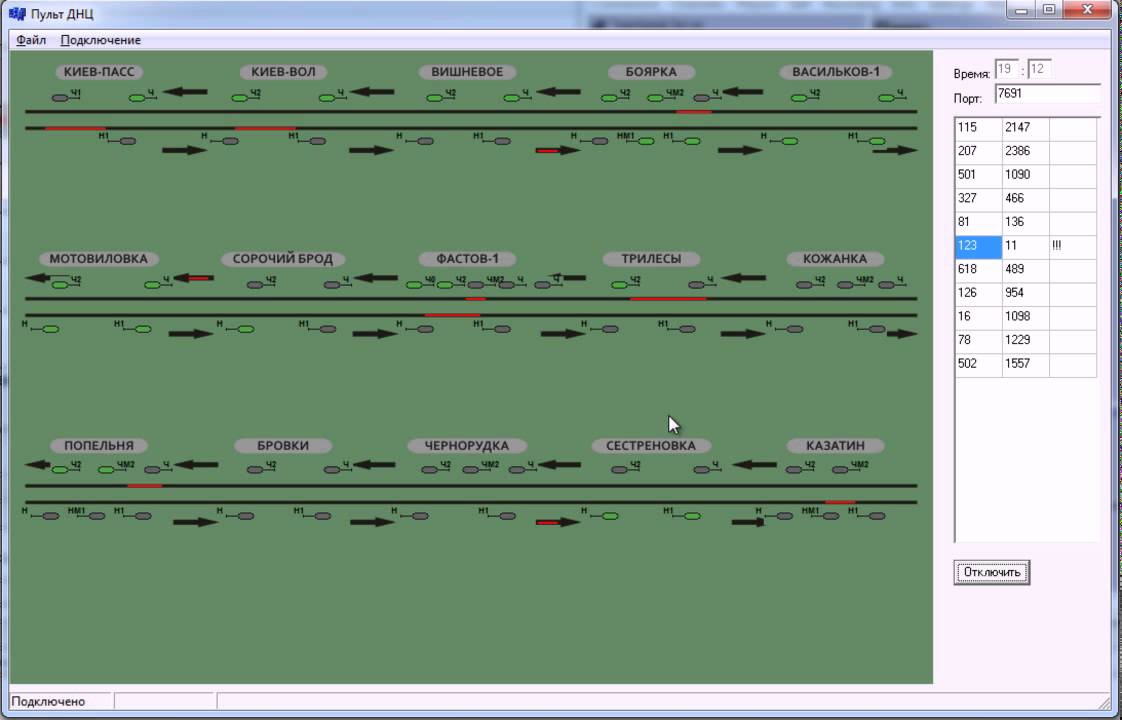
Task: Select signal ЧМ2 at ФАСТОВ-1
Action: click(x=477, y=285)
